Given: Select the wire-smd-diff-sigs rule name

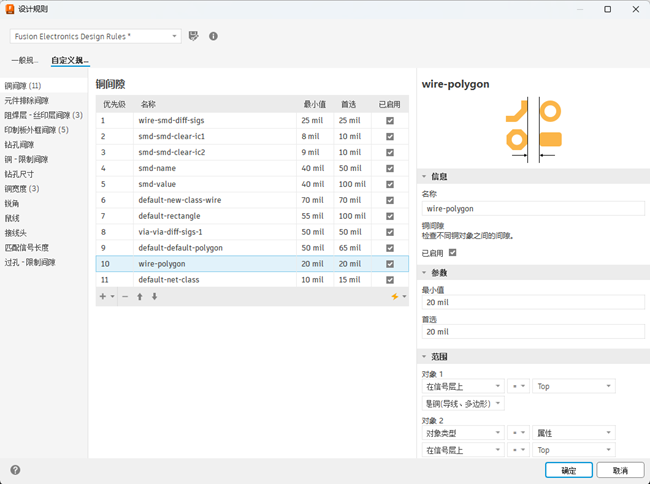Looking at the screenshot, I should [x=171, y=121].
